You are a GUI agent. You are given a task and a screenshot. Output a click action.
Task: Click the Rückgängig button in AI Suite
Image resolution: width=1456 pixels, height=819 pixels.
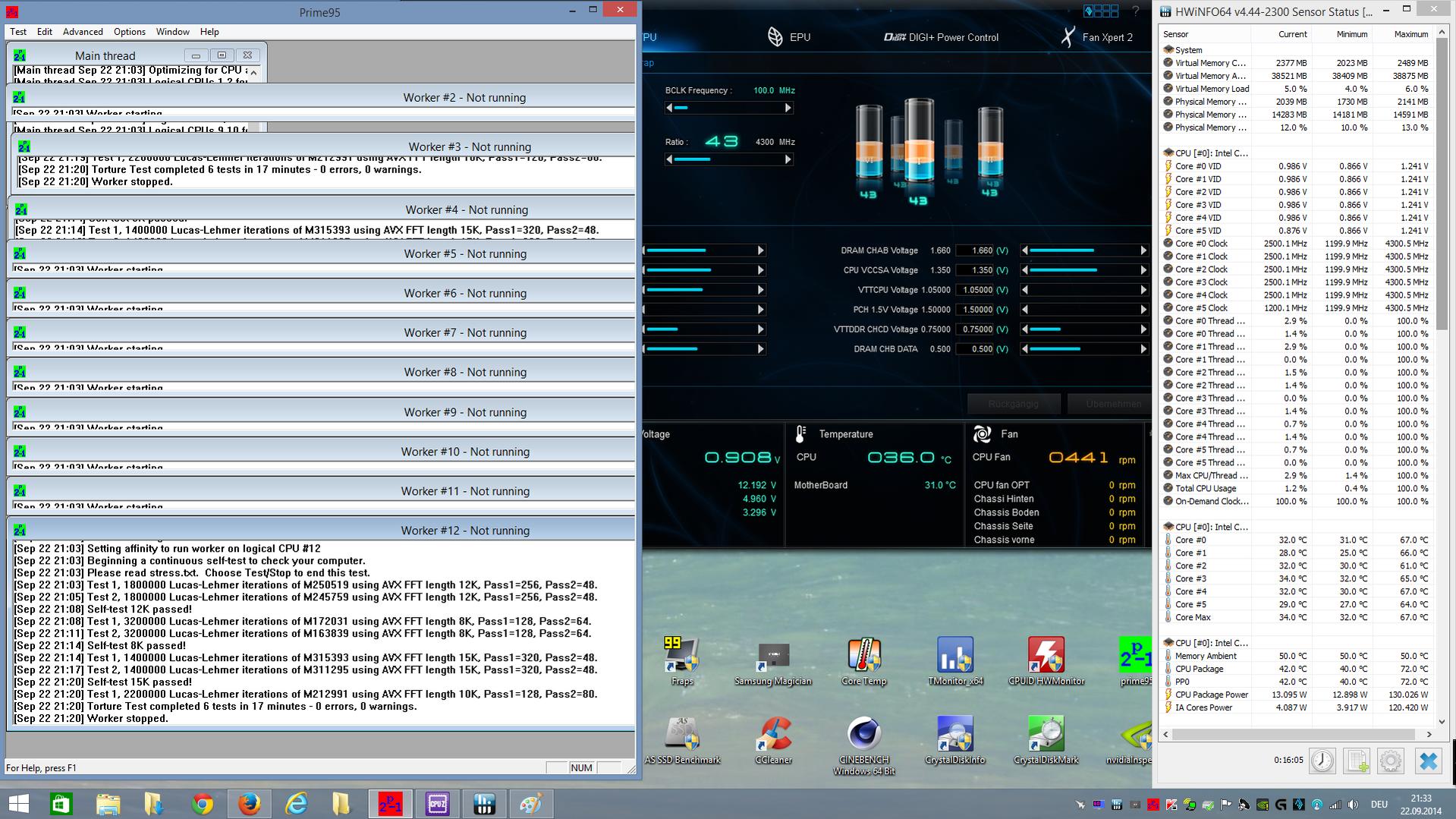(x=1013, y=404)
